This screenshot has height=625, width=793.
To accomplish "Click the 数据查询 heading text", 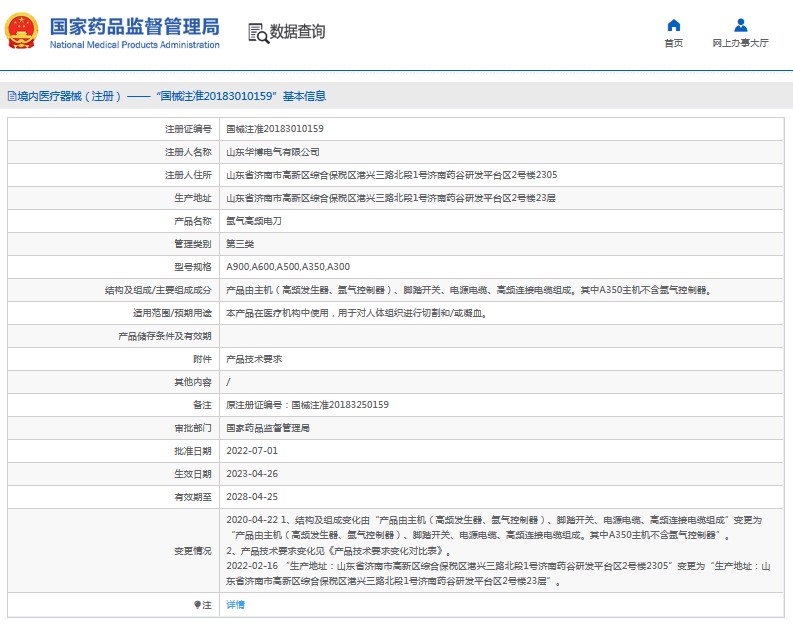I will pyautogui.click(x=297, y=32).
